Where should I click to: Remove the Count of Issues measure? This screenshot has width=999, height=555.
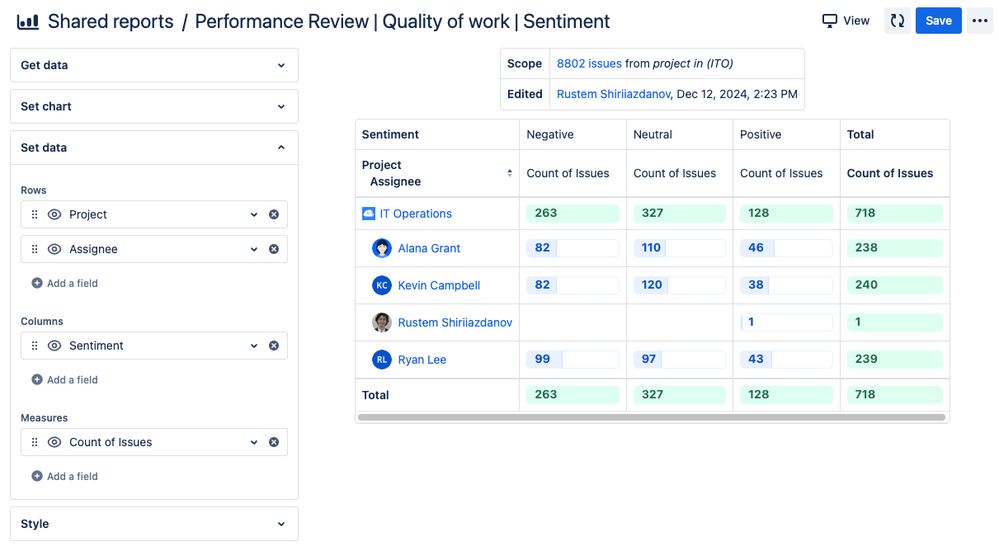point(274,442)
